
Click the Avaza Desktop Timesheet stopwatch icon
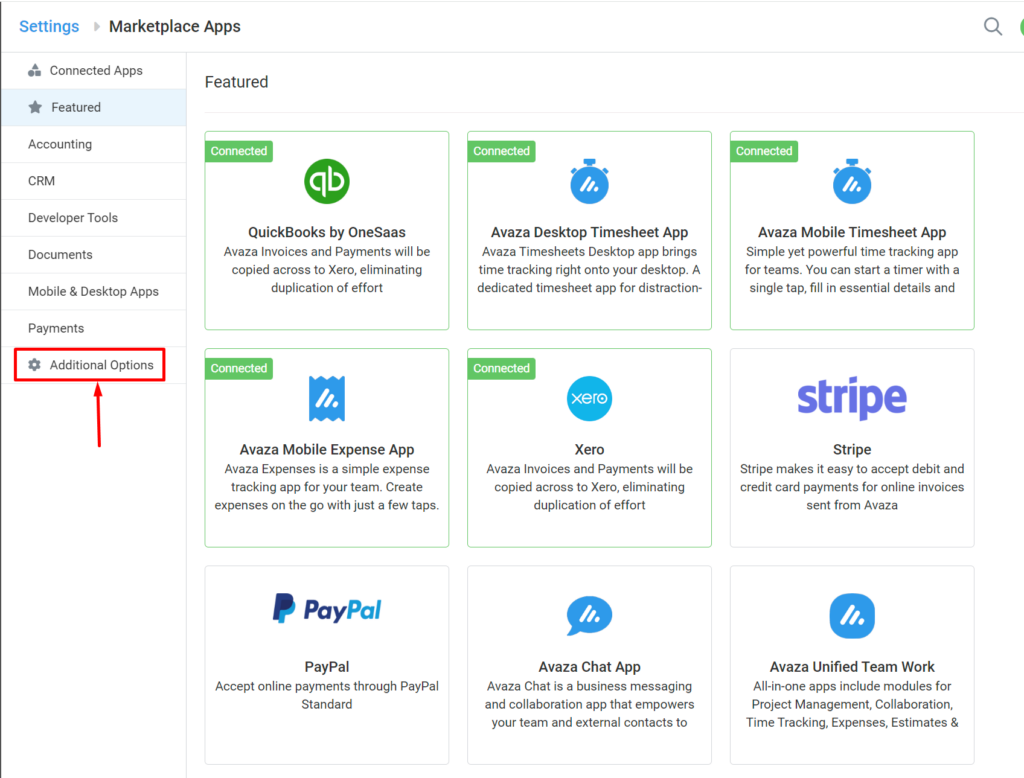(x=589, y=182)
